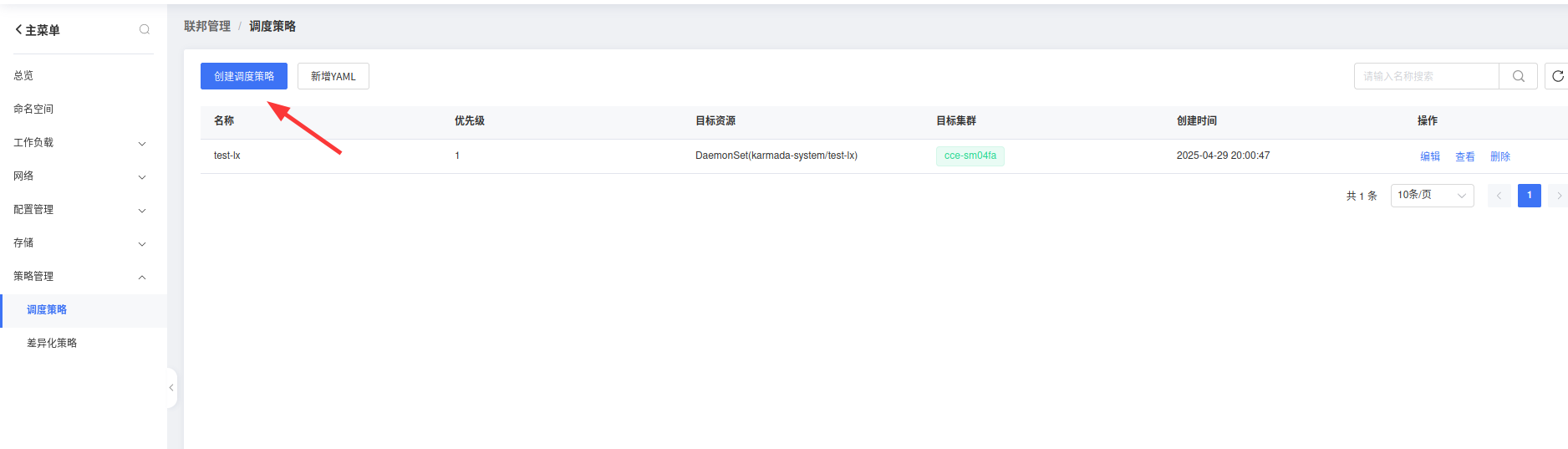Image resolution: width=1568 pixels, height=449 pixels.
Task: Select 调度策略 in the sidebar
Action: (x=47, y=310)
